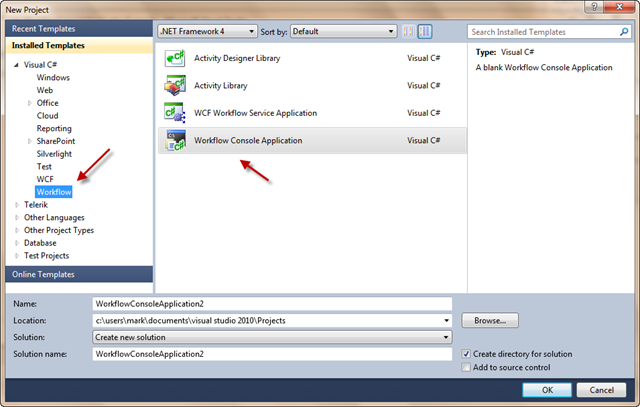Click the Cancel button
This screenshot has width=640, height=407.
[x=601, y=390]
